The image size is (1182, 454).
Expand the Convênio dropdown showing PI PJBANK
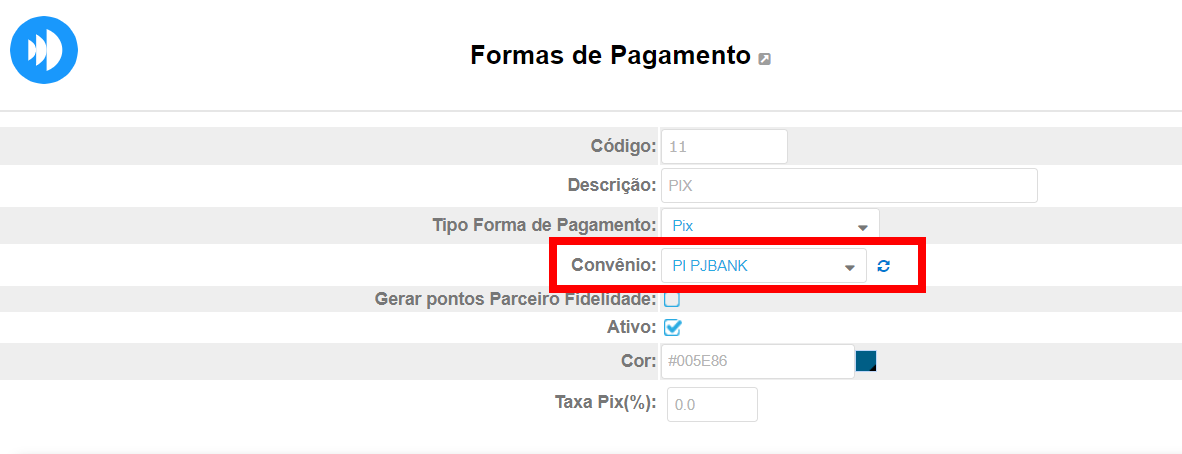pyautogui.click(x=763, y=266)
